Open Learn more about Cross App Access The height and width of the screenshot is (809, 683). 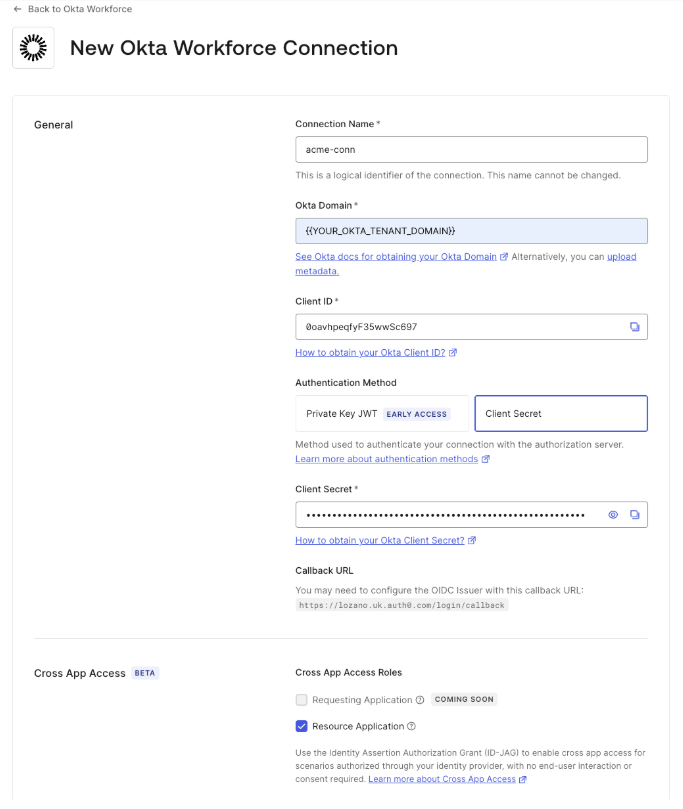coord(442,779)
